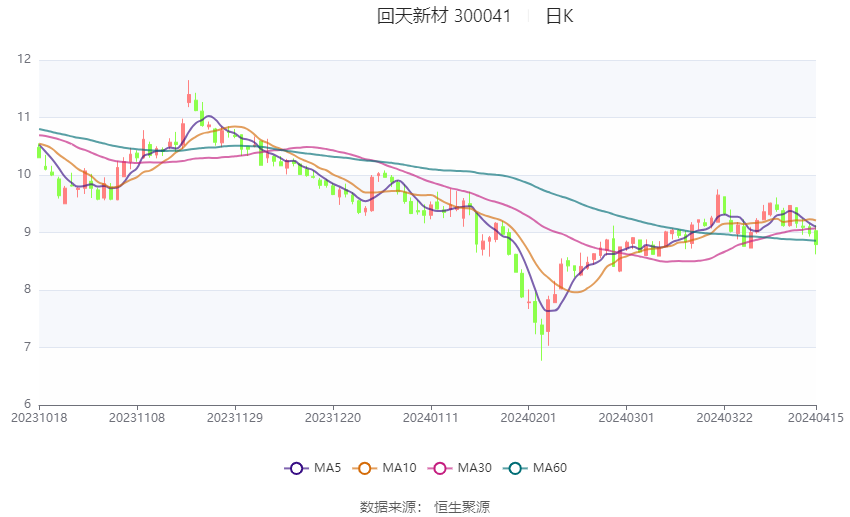Click the 12 price axis label
This screenshot has width=850, height=517.
[x=24, y=59]
